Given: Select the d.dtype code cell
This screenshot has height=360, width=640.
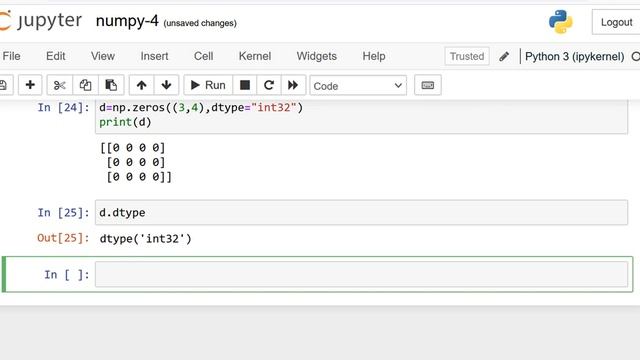Looking at the screenshot, I should [x=361, y=212].
